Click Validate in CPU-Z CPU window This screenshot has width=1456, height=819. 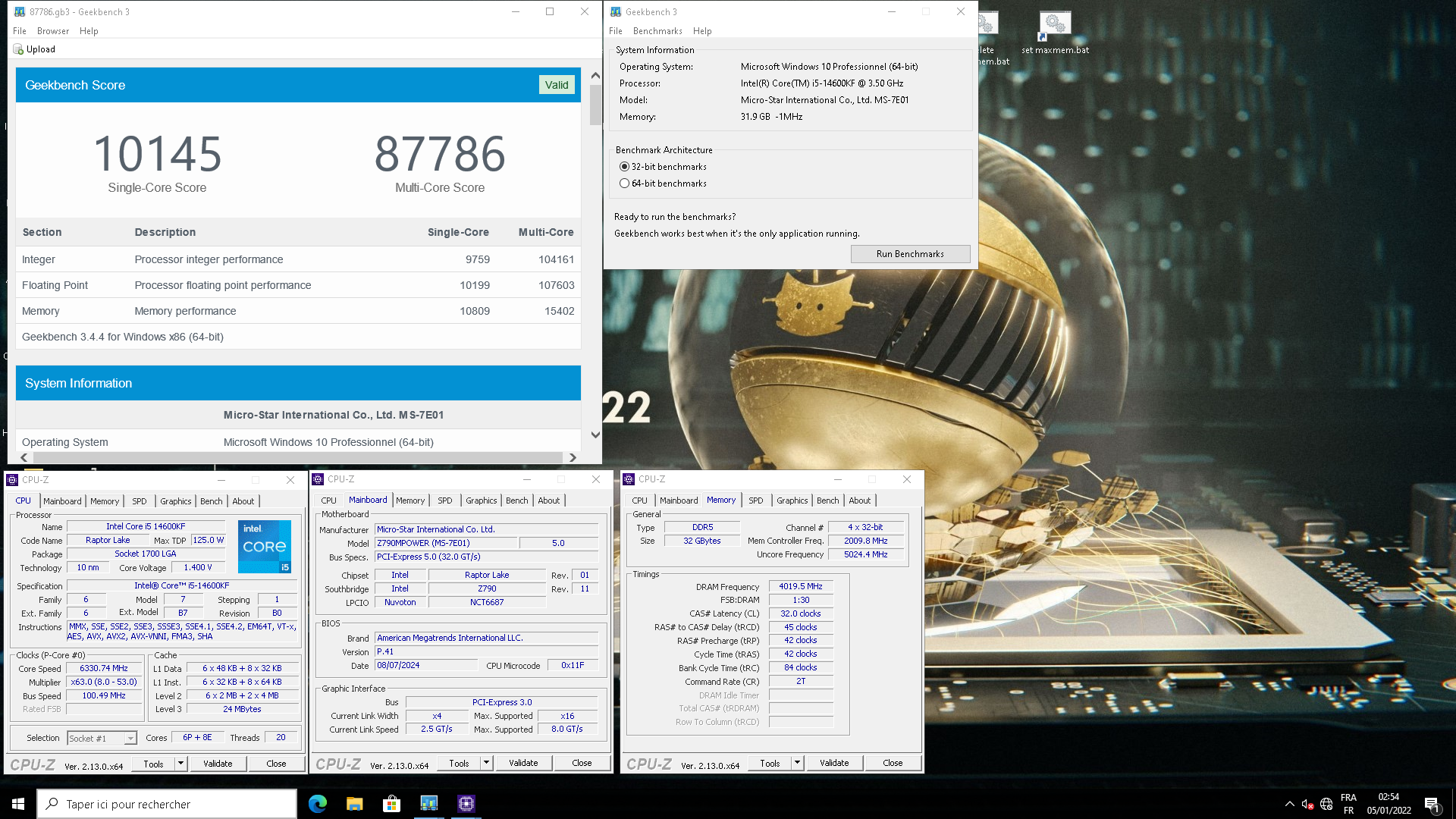pos(218,764)
